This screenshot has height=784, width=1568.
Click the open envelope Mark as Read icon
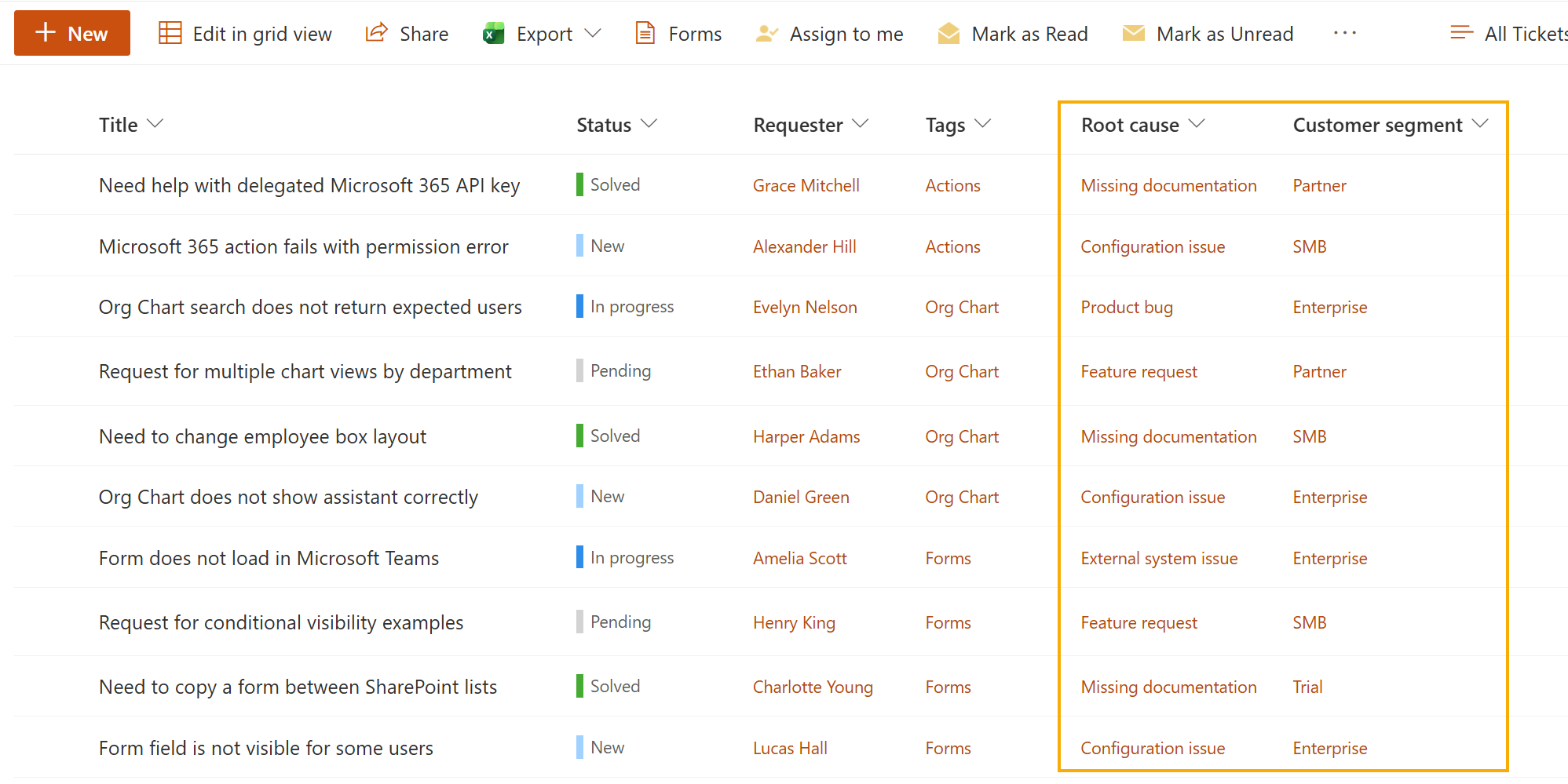click(948, 33)
